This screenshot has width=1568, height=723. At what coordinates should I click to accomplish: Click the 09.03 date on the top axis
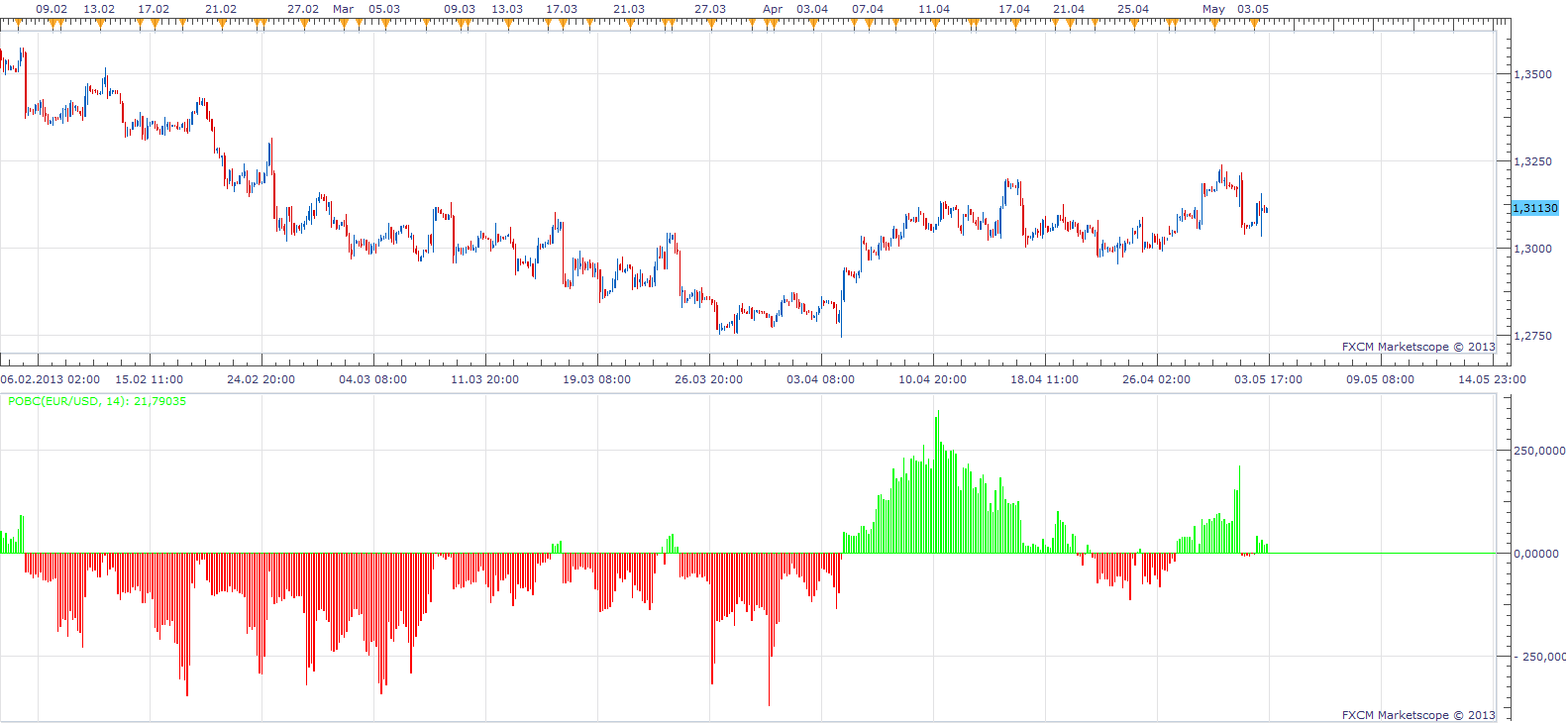[x=460, y=9]
